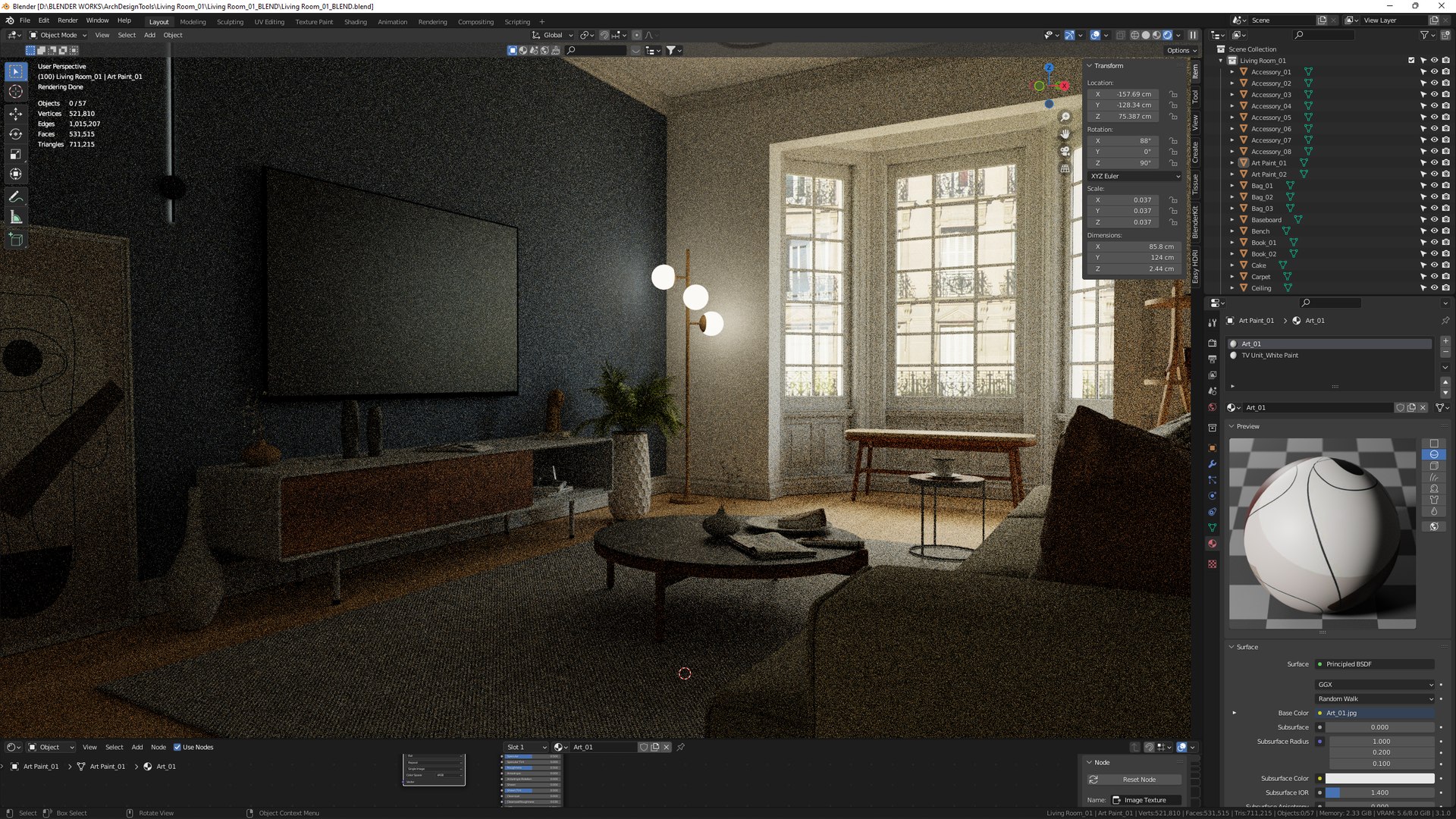1456x819 pixels.
Task: Add a new material slot
Action: (x=1445, y=341)
